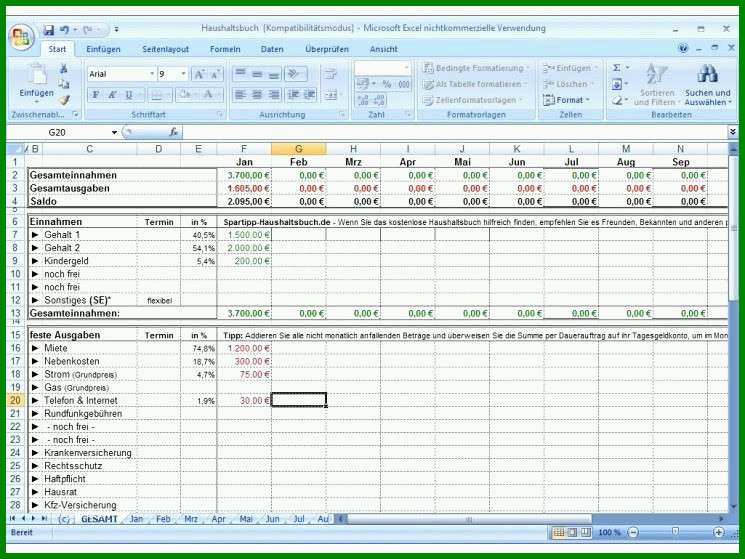Toggle underline U formatting
Viewport: 745px width, 559px height.
click(x=128, y=95)
